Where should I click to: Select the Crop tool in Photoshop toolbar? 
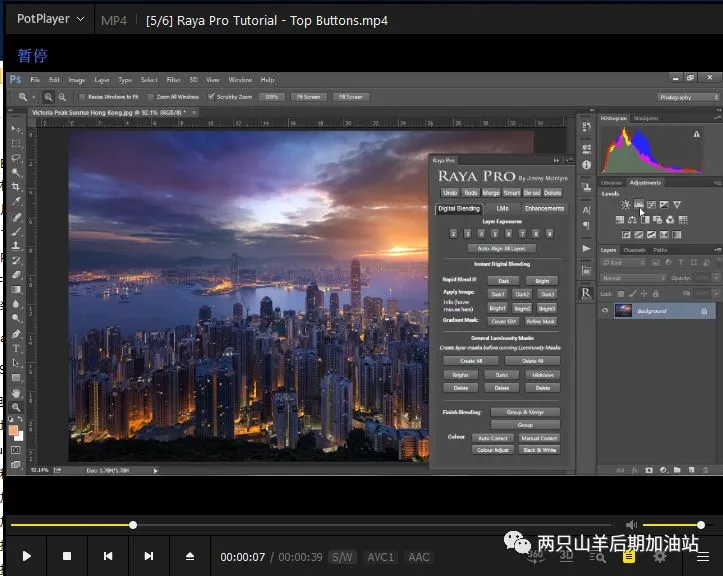16,187
